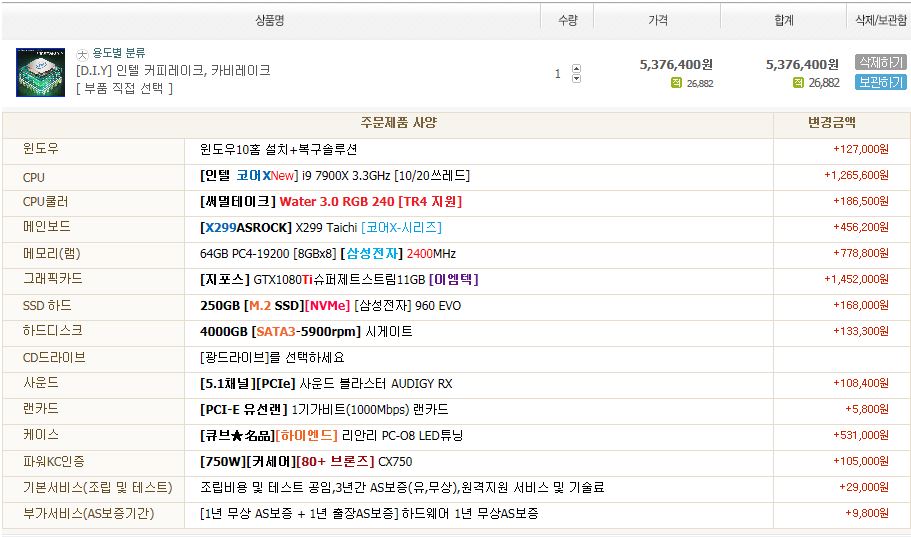Screen dimensions: 911x537
Task: Click the quantity value 1
Action: (x=558, y=73)
